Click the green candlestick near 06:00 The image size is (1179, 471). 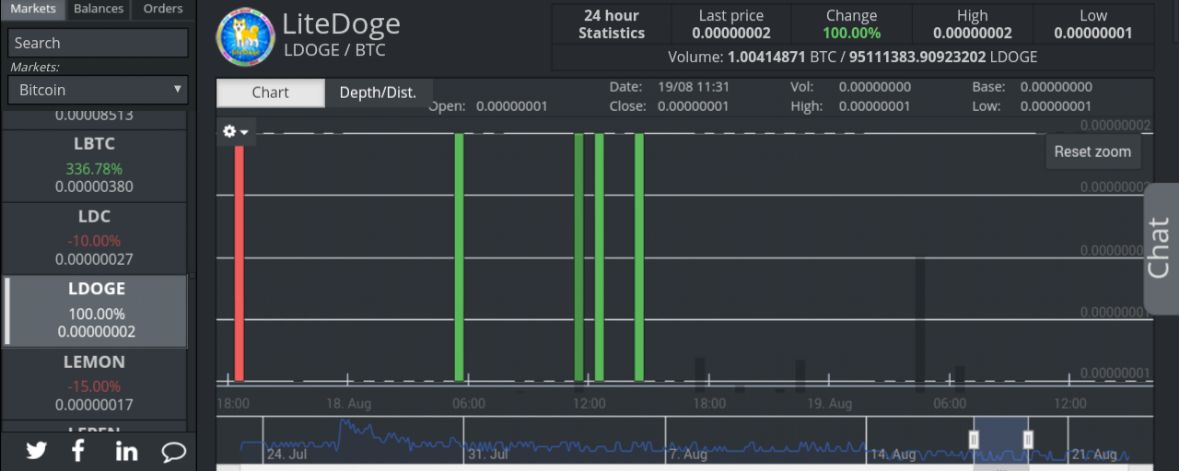click(x=459, y=257)
